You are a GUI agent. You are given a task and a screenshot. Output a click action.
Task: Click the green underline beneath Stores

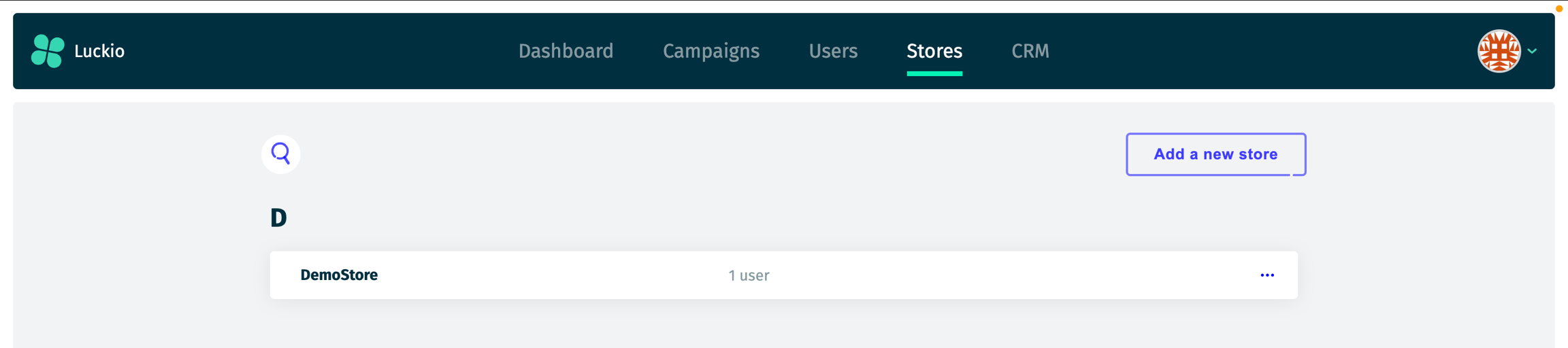(934, 73)
